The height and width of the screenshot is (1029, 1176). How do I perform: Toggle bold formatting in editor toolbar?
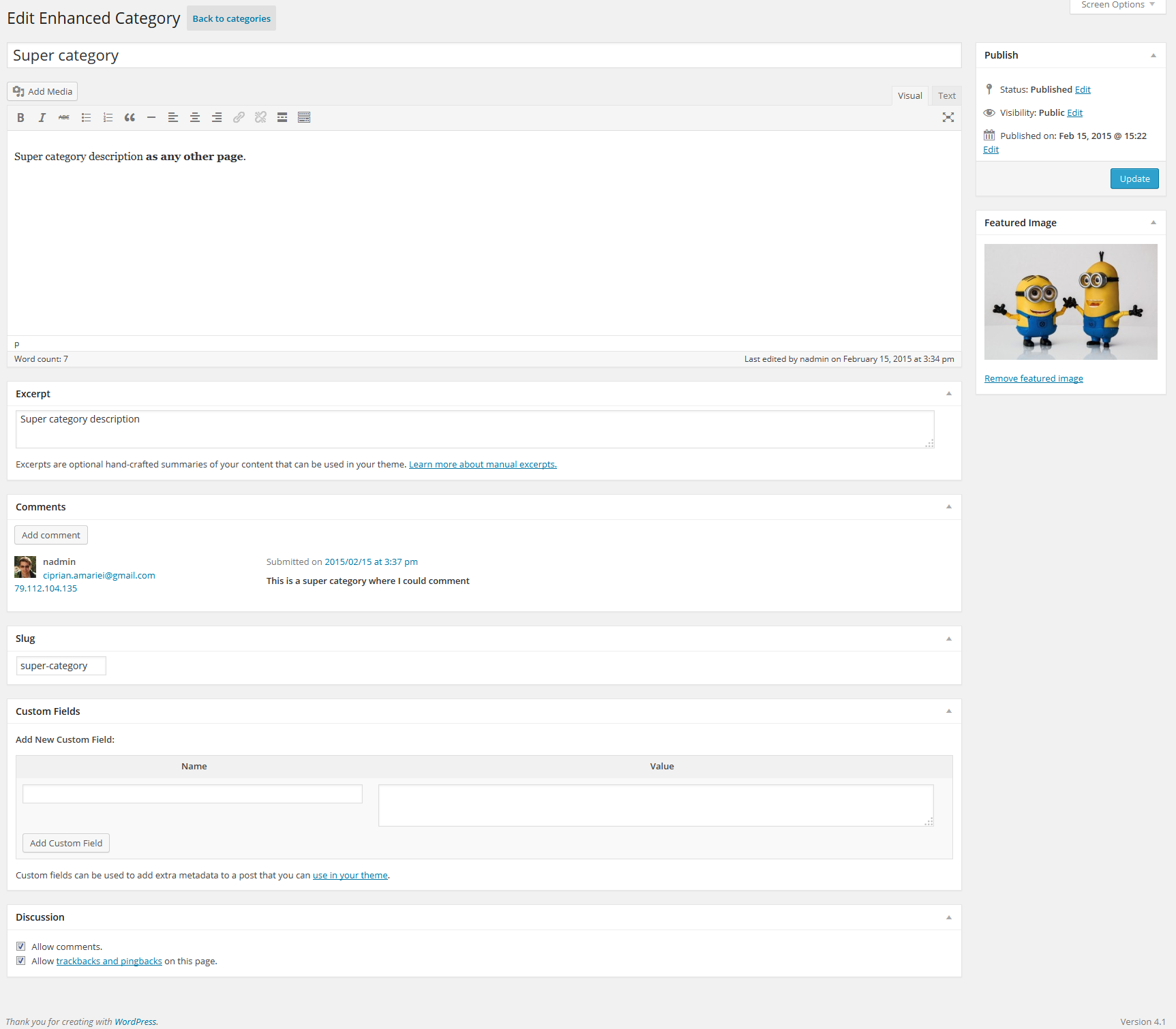coord(20,118)
